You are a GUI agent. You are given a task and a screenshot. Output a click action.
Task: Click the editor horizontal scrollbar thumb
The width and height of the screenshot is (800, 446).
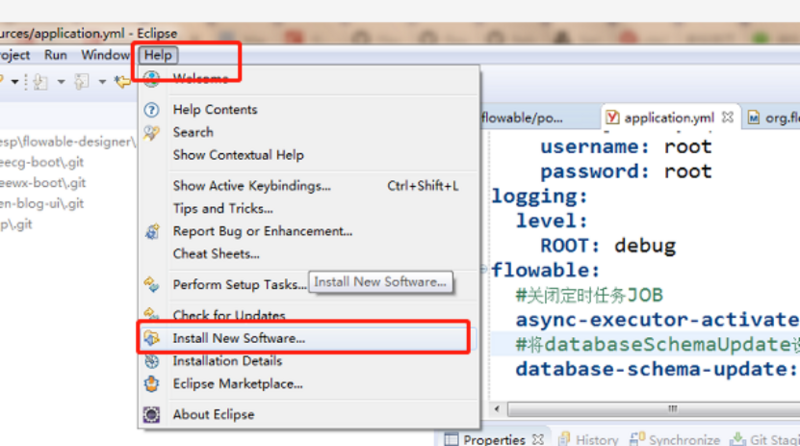coord(653,409)
